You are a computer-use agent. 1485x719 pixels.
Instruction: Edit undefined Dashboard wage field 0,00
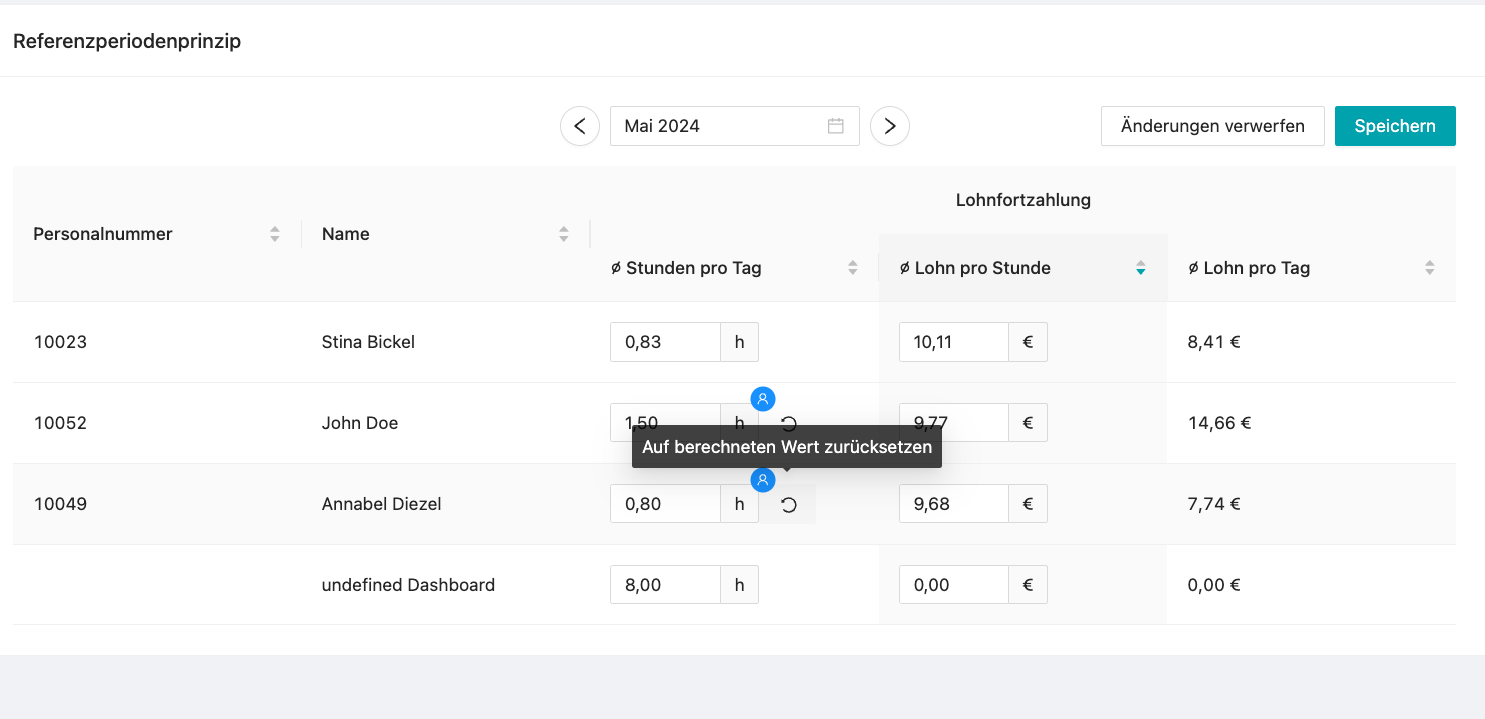click(x=953, y=585)
